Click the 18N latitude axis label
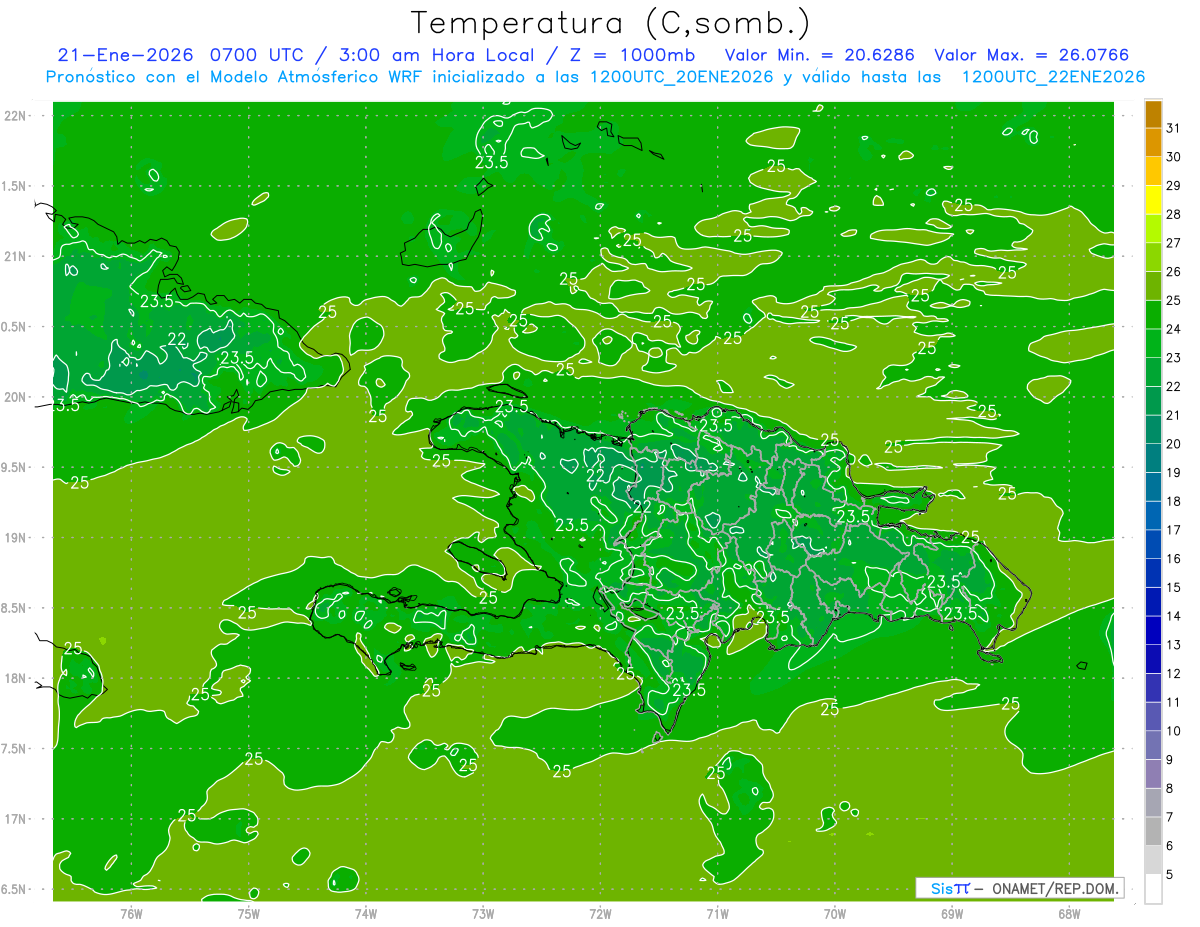The height and width of the screenshot is (927, 1200). click(x=15, y=678)
